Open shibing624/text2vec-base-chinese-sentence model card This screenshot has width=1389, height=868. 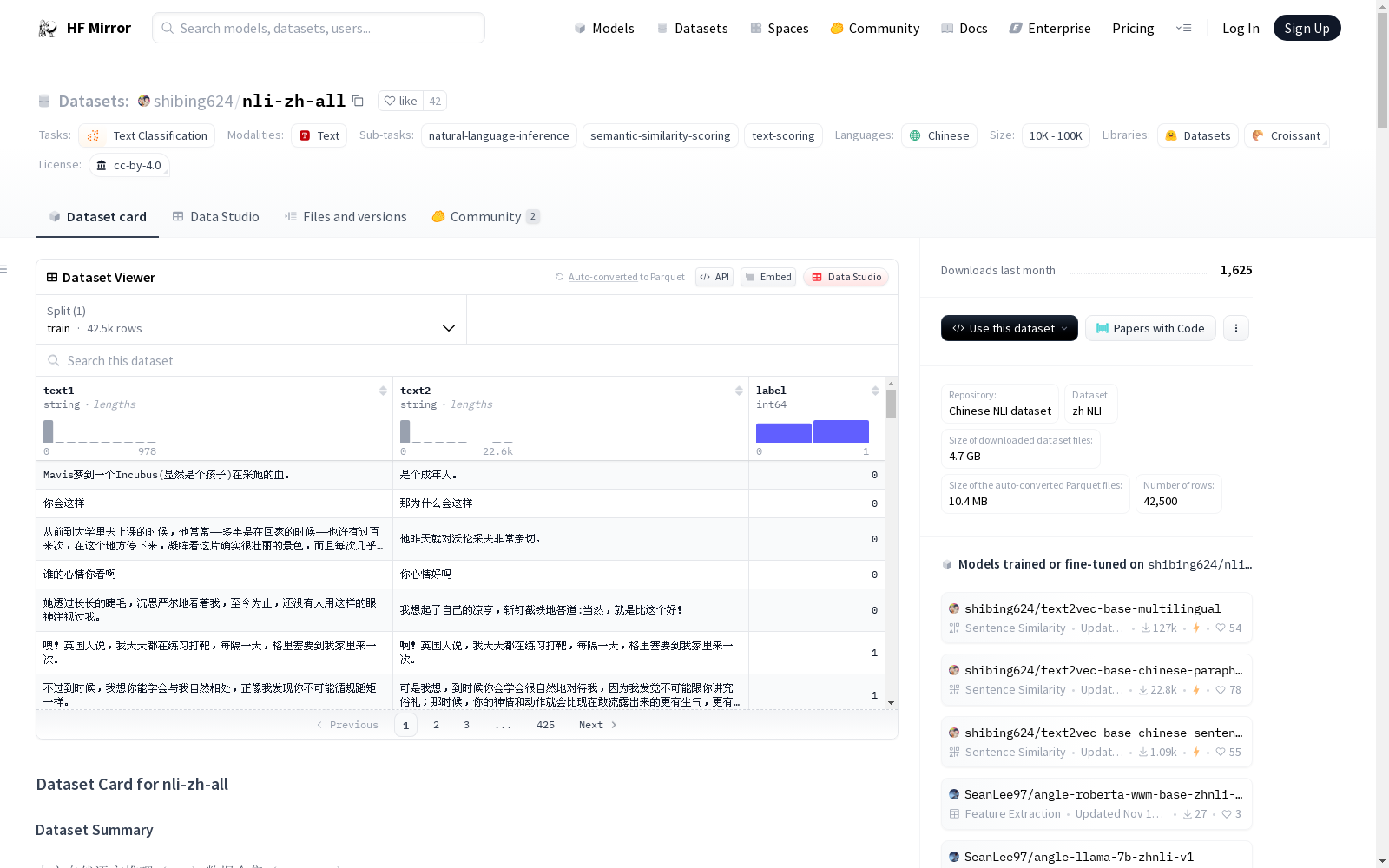[1096, 742]
